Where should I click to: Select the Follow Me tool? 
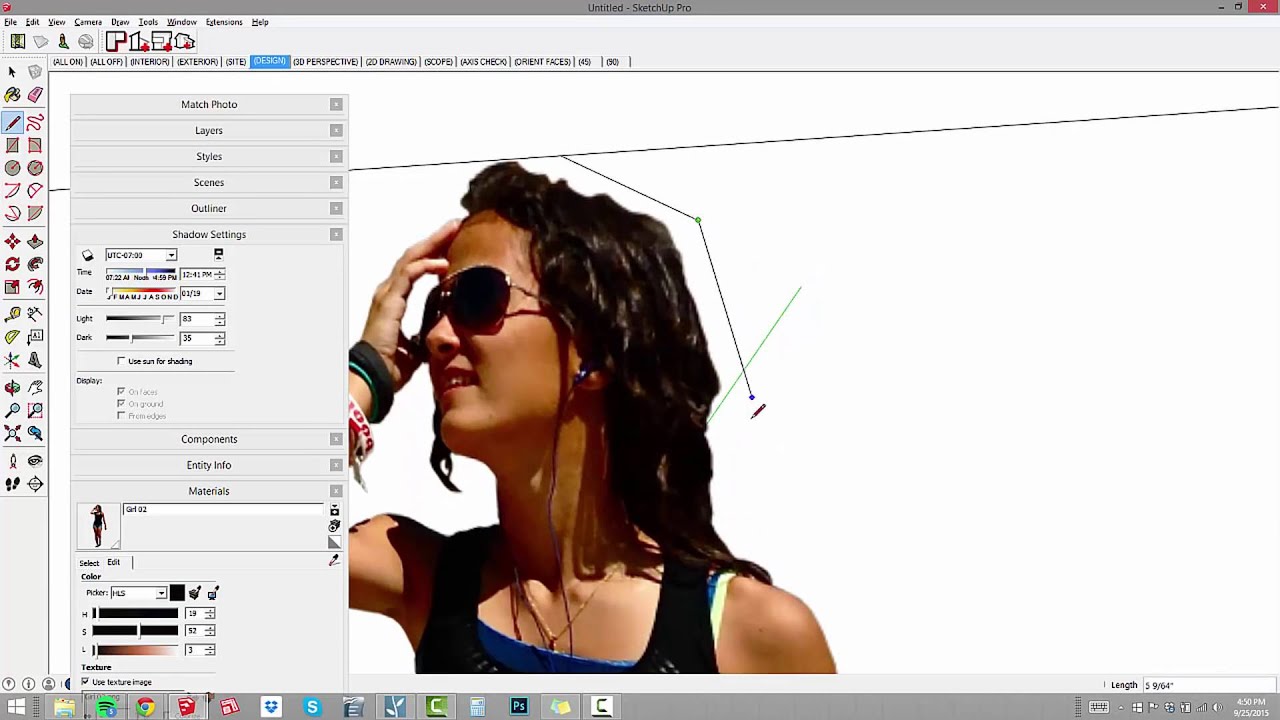pos(35,264)
